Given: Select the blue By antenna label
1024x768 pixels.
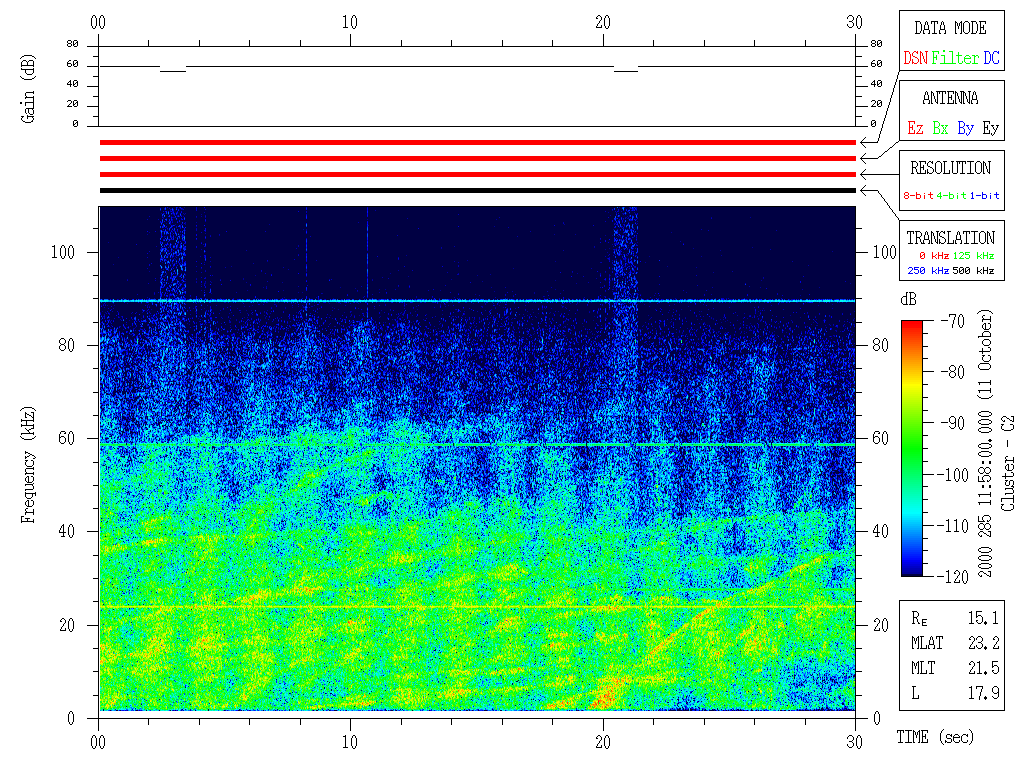Looking at the screenshot, I should click(x=965, y=128).
